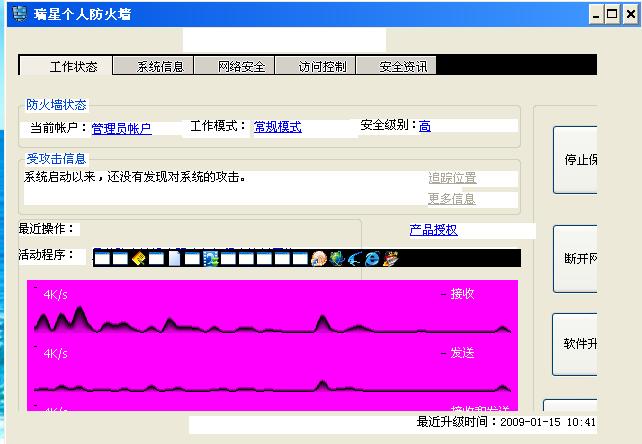Click the 防火墙状态 group heading
The image size is (642, 444).
coord(56,105)
